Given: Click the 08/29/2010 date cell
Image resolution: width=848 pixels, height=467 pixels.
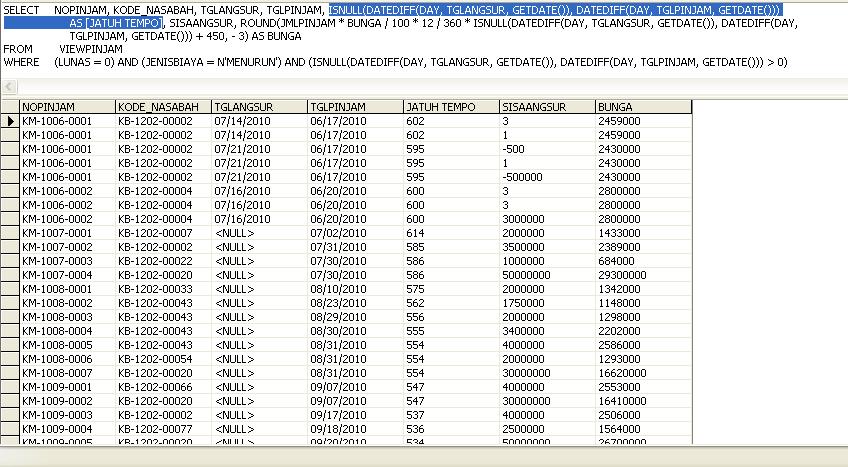Looking at the screenshot, I should [355, 317].
